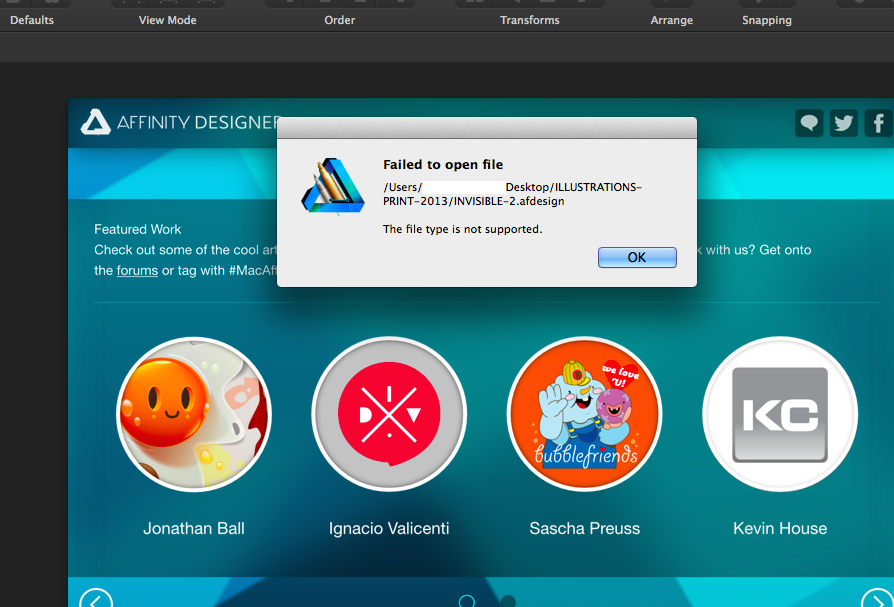Click the Arrange toolbar label
This screenshot has width=894, height=607.
pos(672,20)
